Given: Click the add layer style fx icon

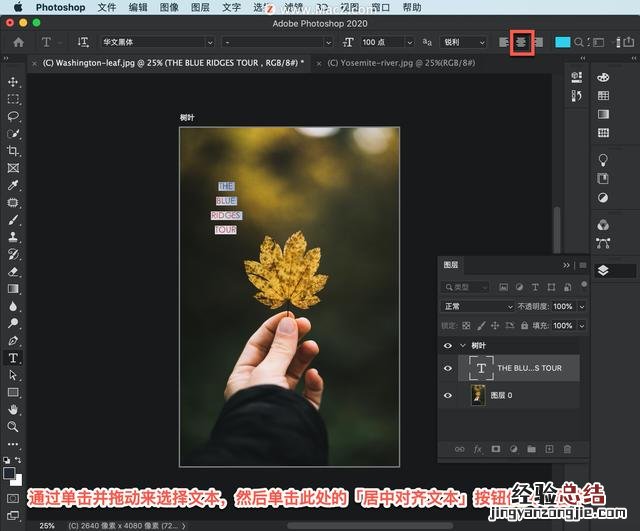Looking at the screenshot, I should [x=478, y=450].
